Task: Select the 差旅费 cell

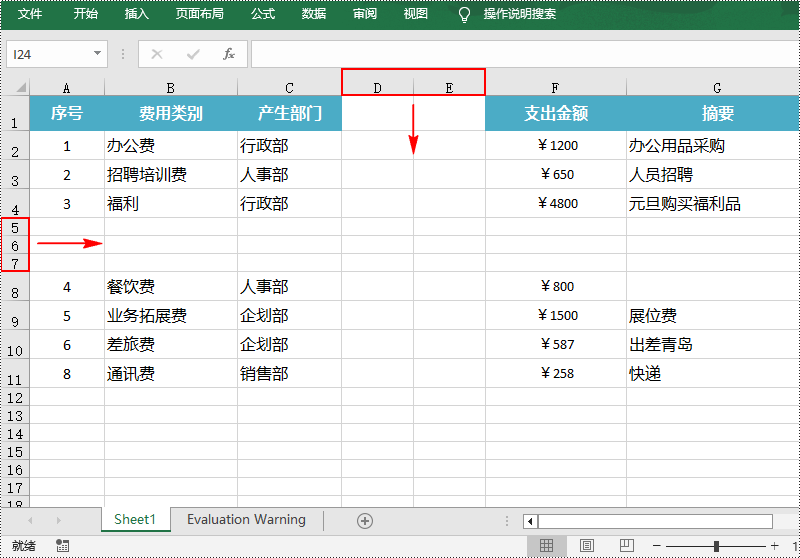Action: (x=171, y=345)
